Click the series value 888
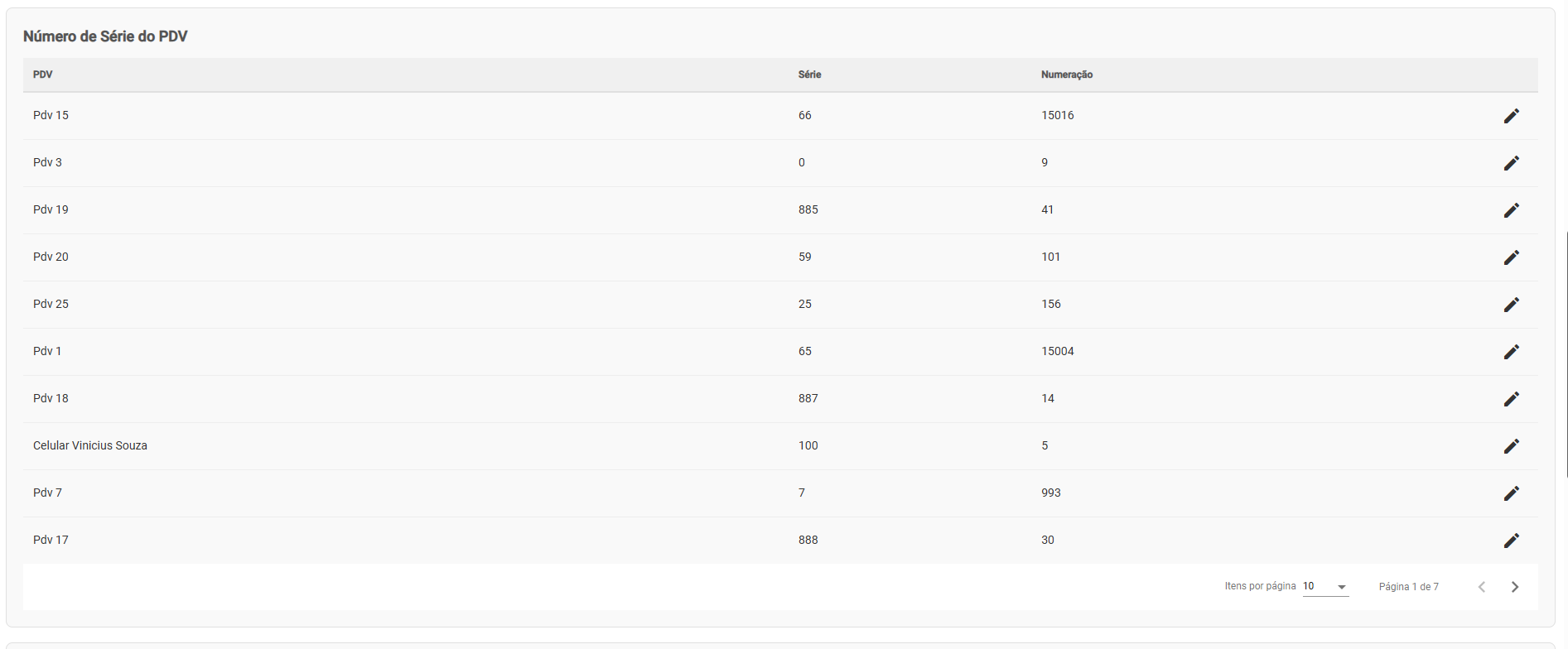Viewport: 1568px width, 649px height. (x=808, y=540)
